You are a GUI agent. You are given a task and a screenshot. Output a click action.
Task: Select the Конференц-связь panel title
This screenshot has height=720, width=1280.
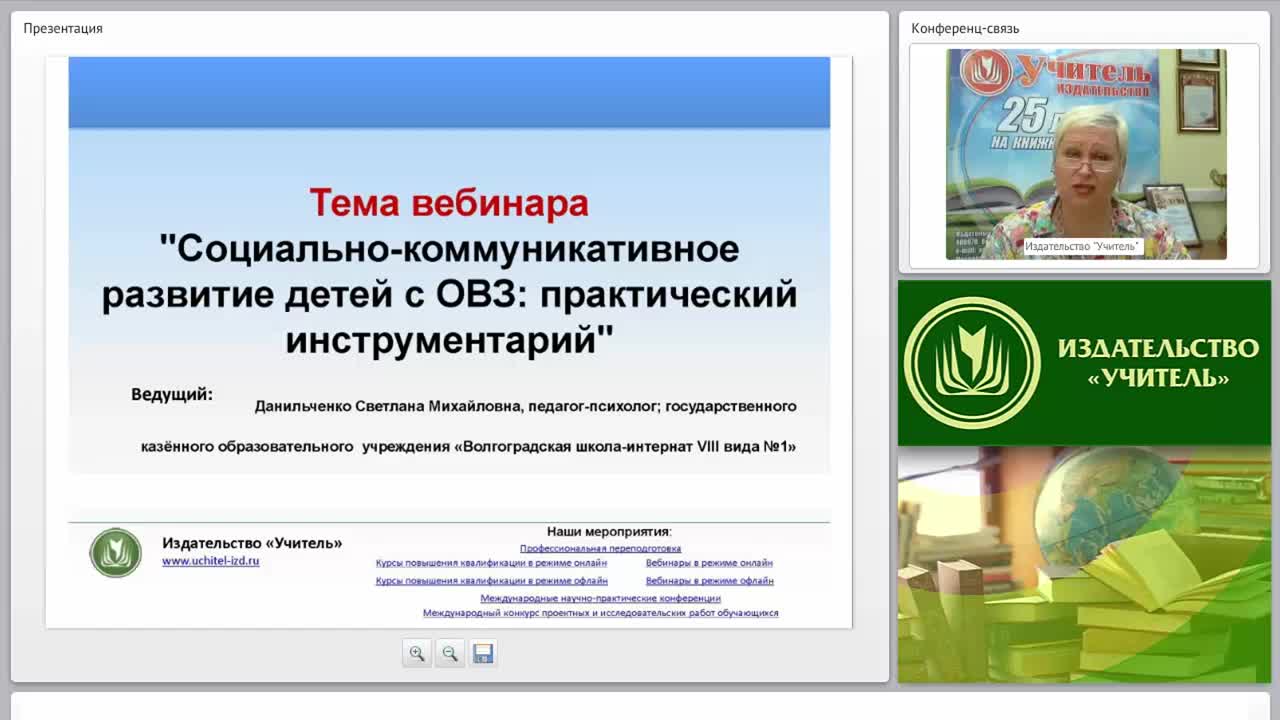coord(965,28)
